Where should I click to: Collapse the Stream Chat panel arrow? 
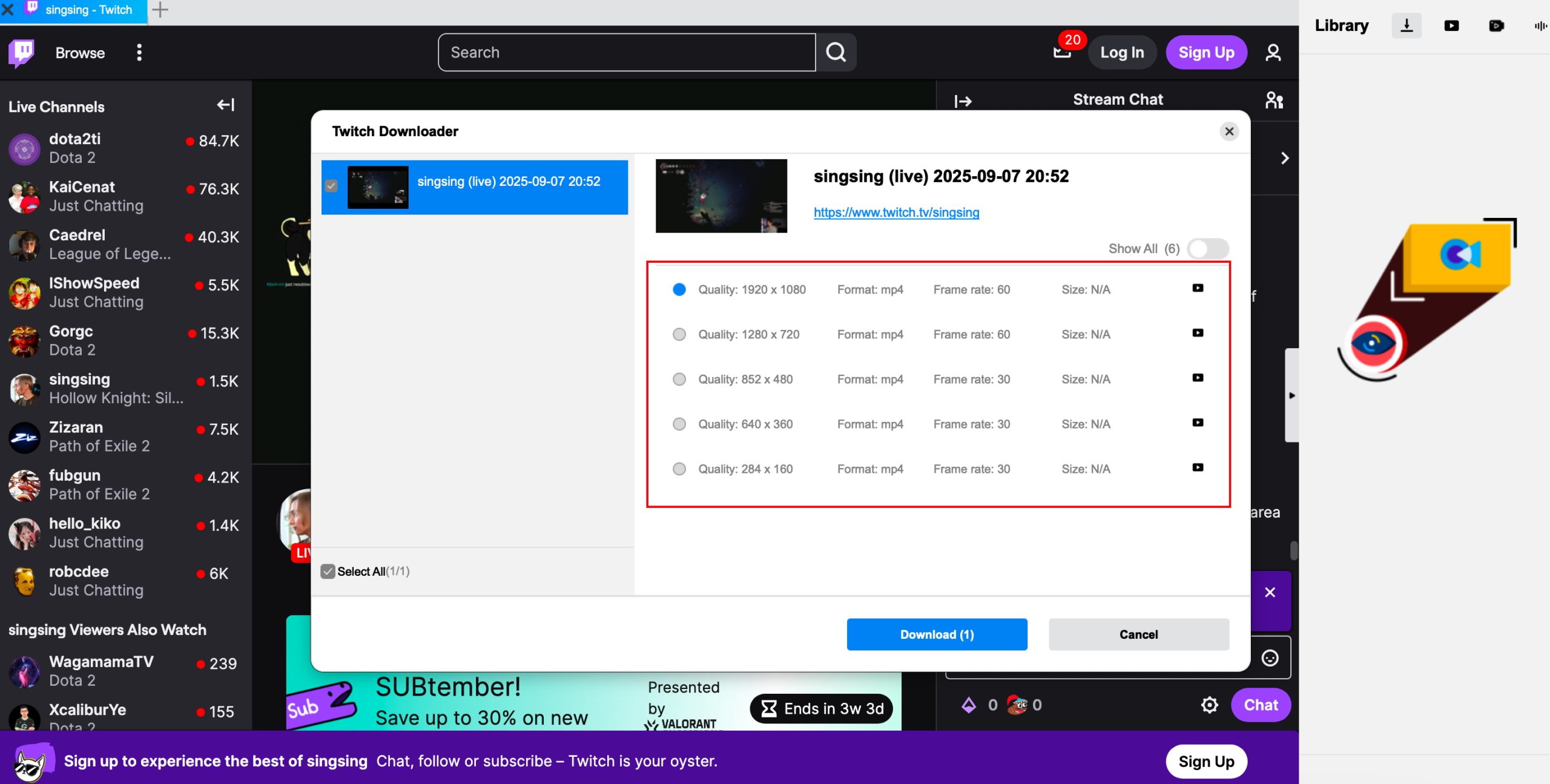(x=963, y=101)
